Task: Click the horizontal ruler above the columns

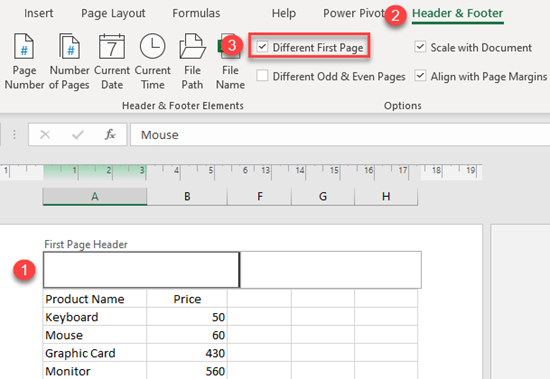Action: pyautogui.click(x=241, y=172)
